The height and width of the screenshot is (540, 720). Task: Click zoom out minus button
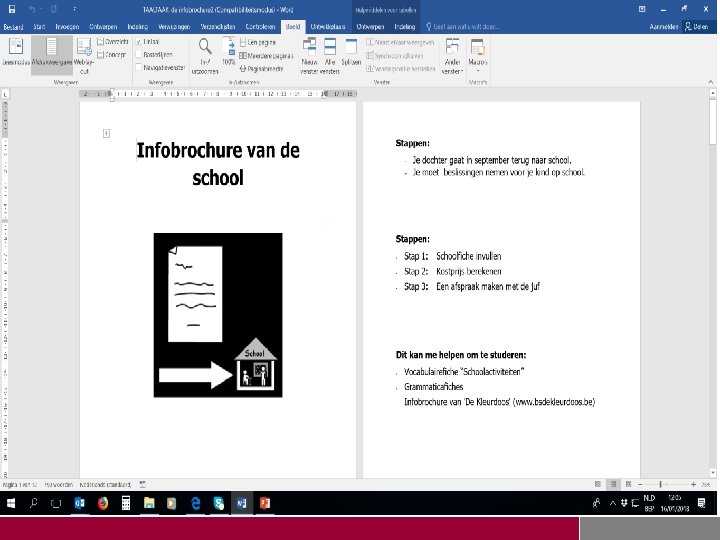tap(640, 484)
